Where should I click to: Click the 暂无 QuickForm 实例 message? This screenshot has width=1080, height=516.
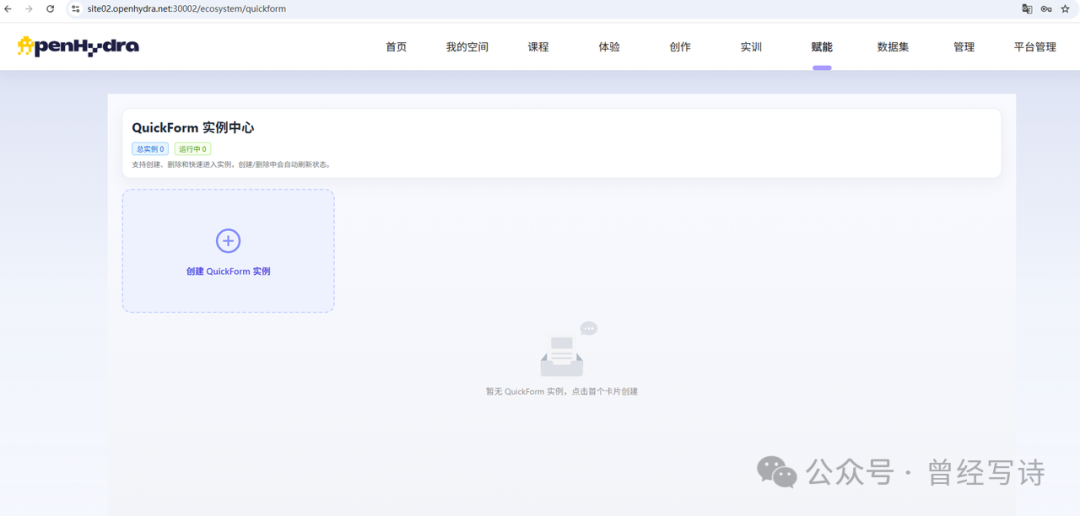[561, 391]
